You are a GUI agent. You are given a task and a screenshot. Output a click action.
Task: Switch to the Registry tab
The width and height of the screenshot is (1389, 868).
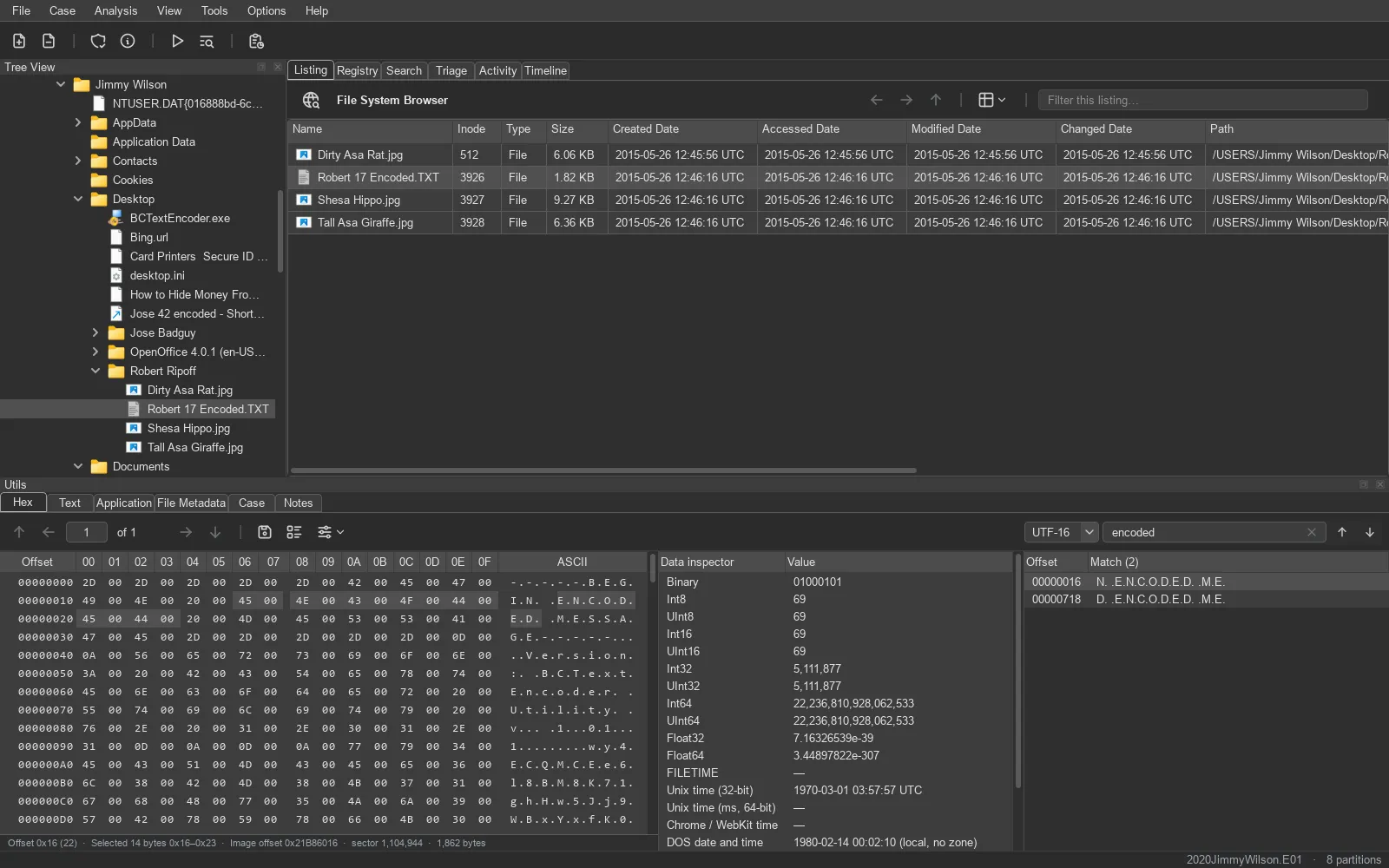[x=357, y=70]
